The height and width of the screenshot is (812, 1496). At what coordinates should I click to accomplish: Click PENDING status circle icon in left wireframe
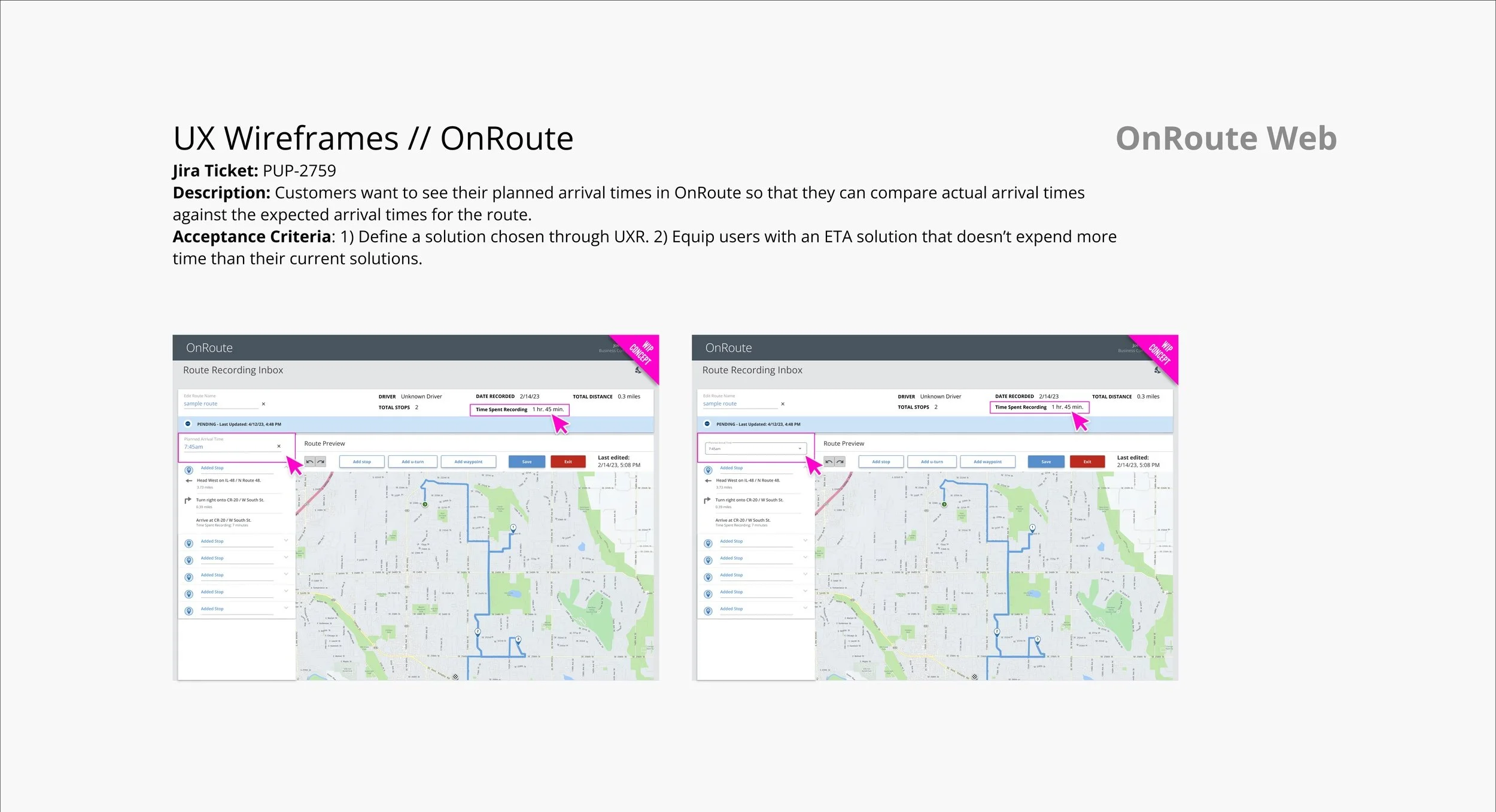coord(188,424)
